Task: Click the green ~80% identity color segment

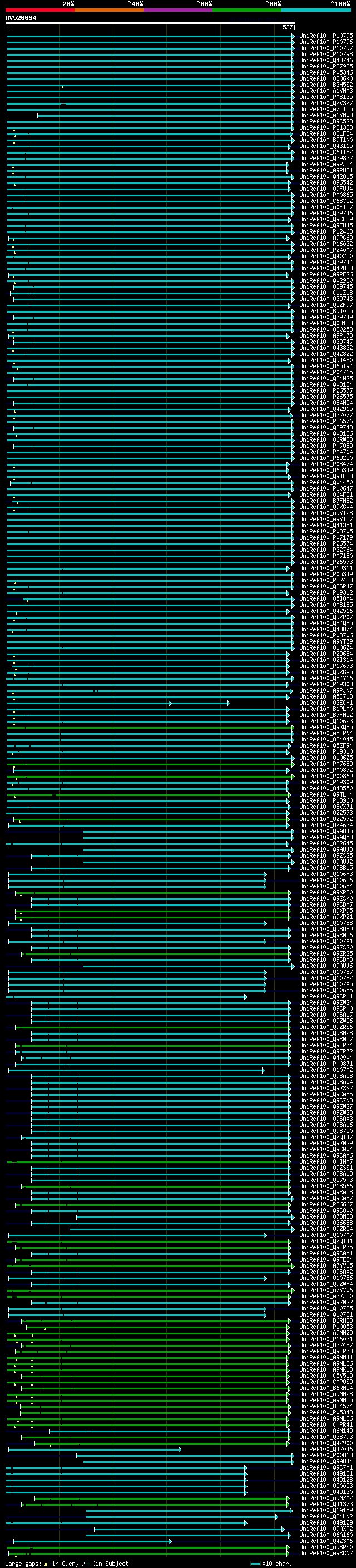Action: coord(247,11)
